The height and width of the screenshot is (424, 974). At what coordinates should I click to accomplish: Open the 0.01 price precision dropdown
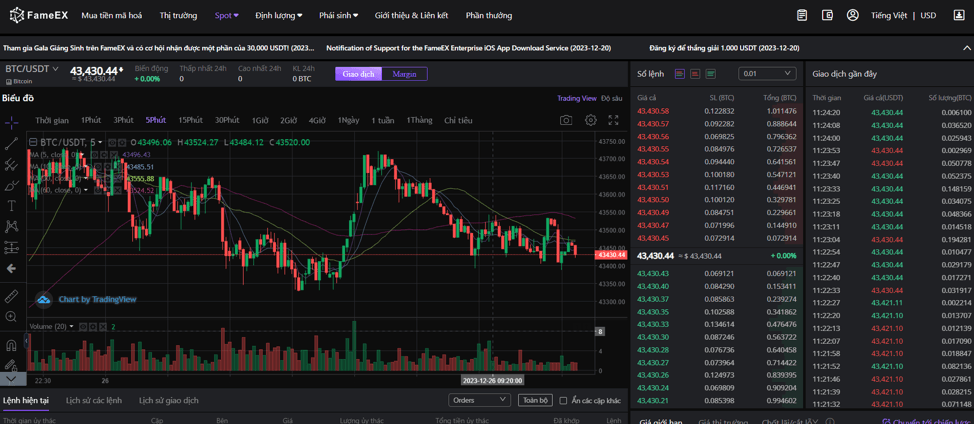pos(767,74)
